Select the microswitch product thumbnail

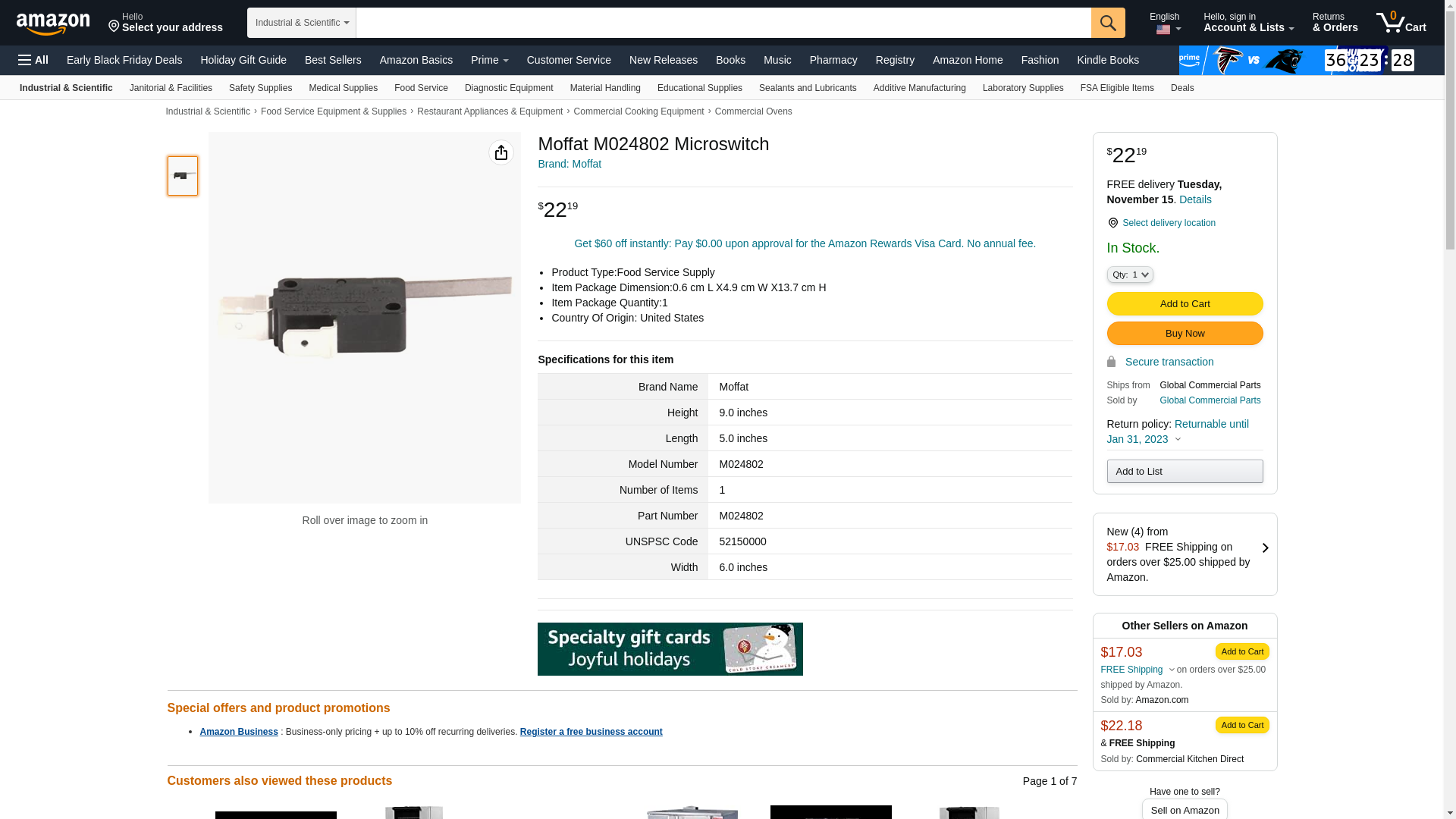[183, 176]
